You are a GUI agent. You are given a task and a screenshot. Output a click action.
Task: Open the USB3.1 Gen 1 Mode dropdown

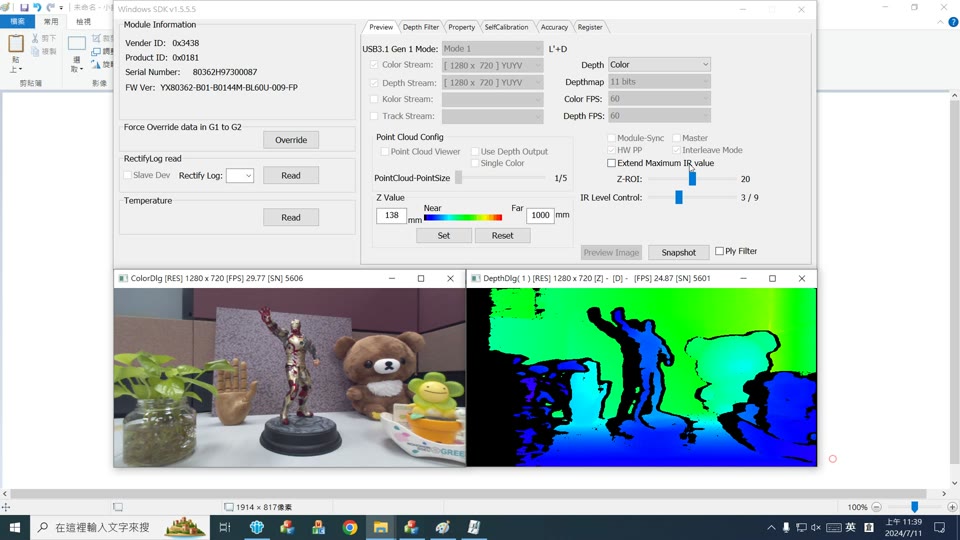click(492, 48)
